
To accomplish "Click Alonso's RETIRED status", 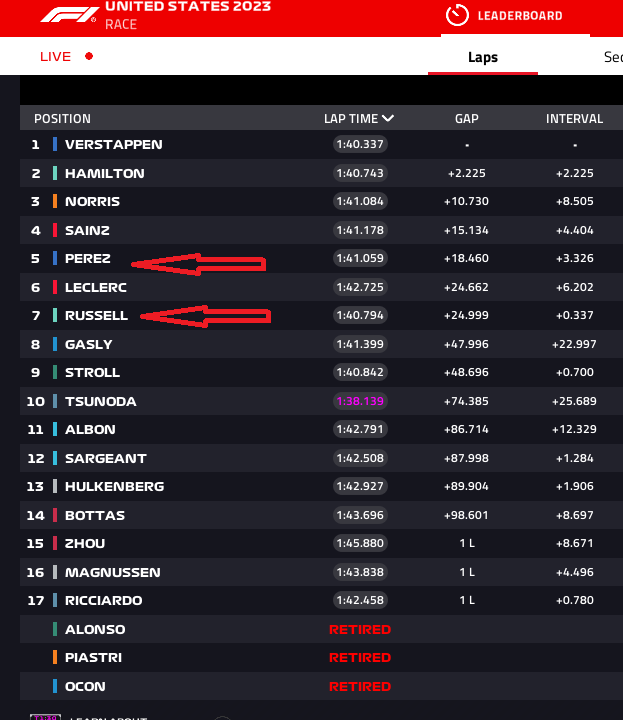I will click(360, 629).
